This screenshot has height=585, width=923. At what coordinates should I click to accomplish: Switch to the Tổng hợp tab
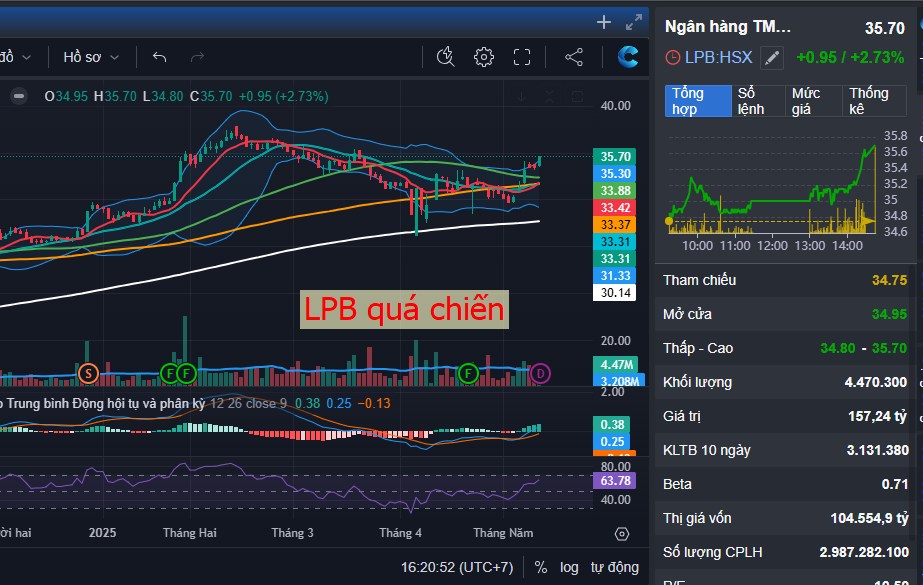698,101
